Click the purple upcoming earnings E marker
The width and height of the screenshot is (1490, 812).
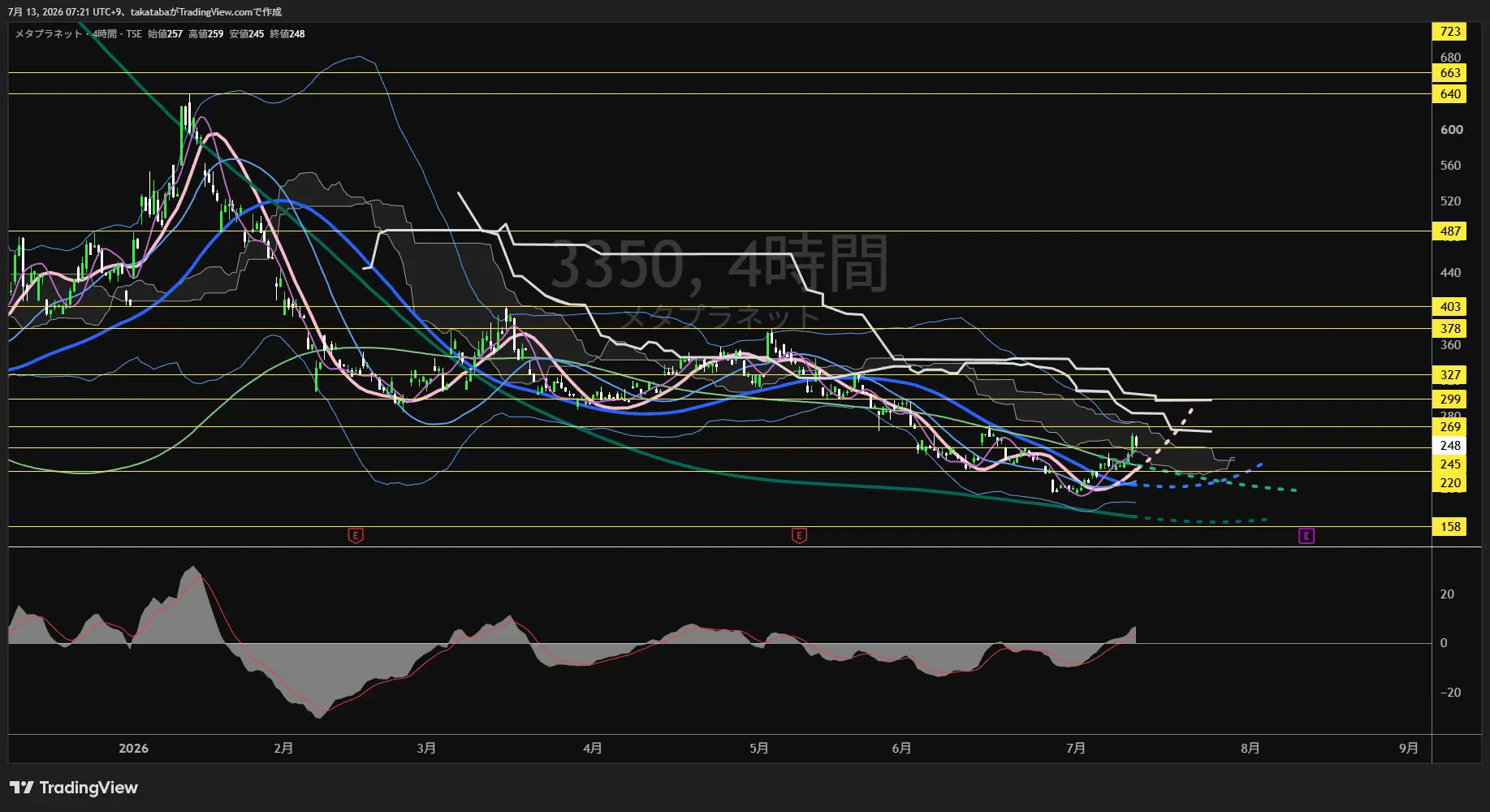click(1306, 536)
